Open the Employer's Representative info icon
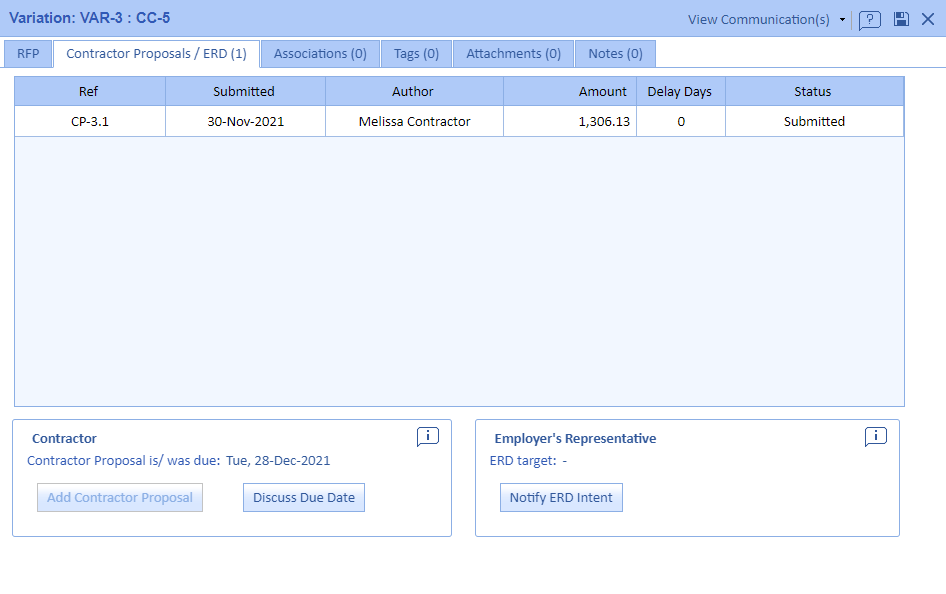This screenshot has width=946, height=594. (x=875, y=437)
